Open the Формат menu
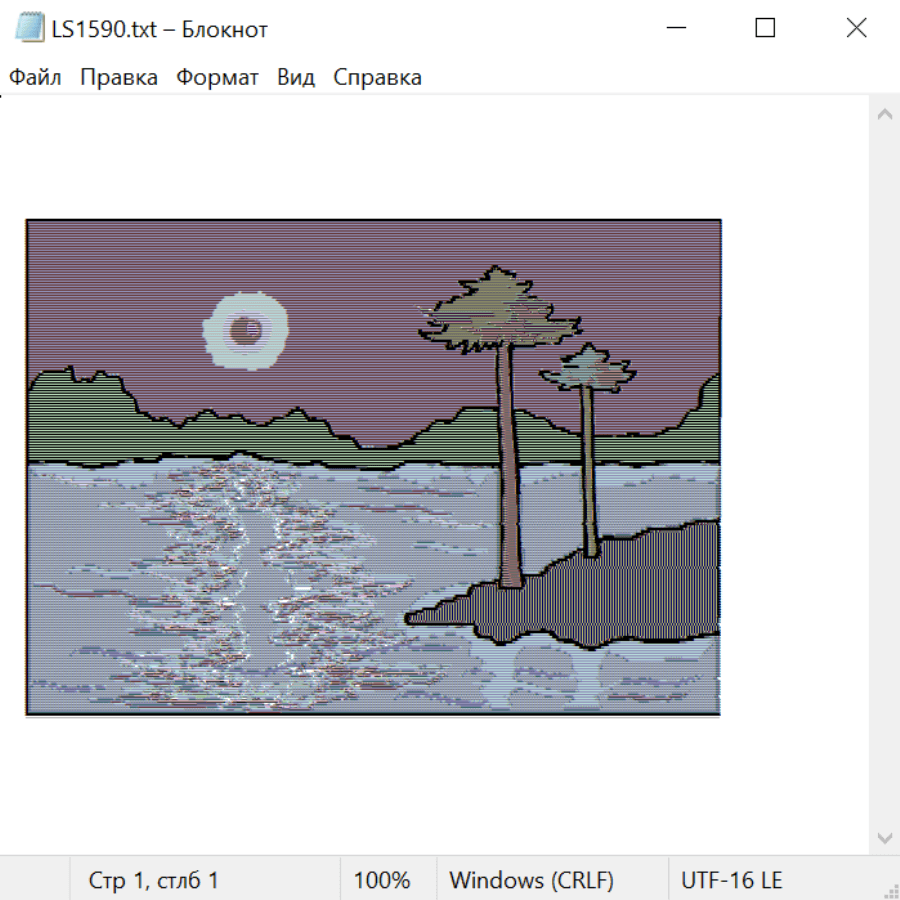This screenshot has height=900, width=900. [217, 77]
